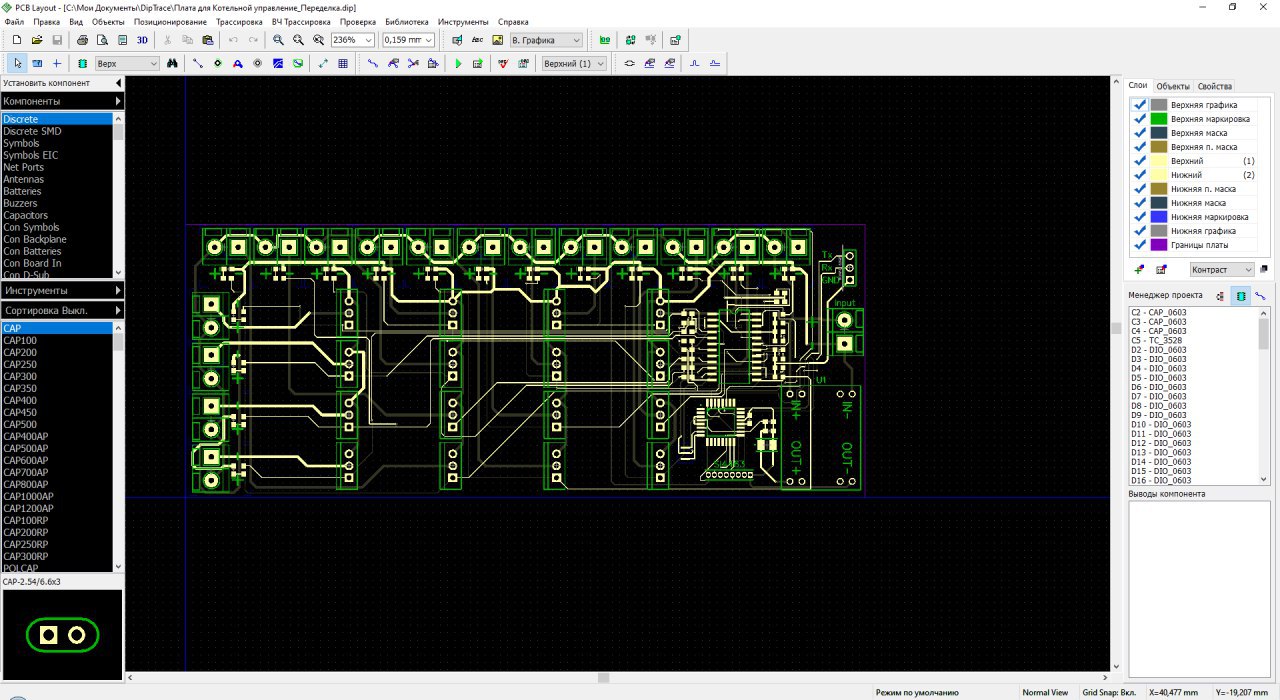Toggle visibility of Нижний (2) layer

1140,174
